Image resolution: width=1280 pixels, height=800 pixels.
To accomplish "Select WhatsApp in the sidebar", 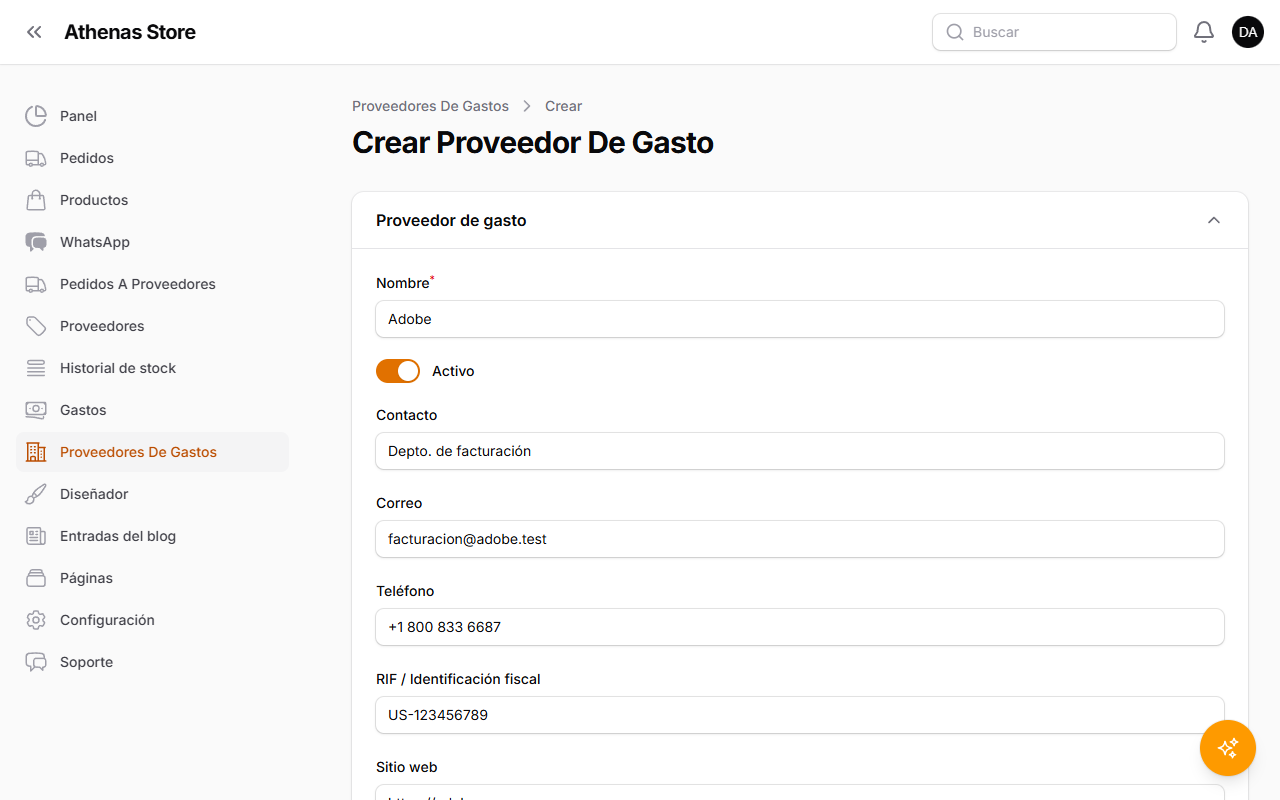I will pos(152,242).
